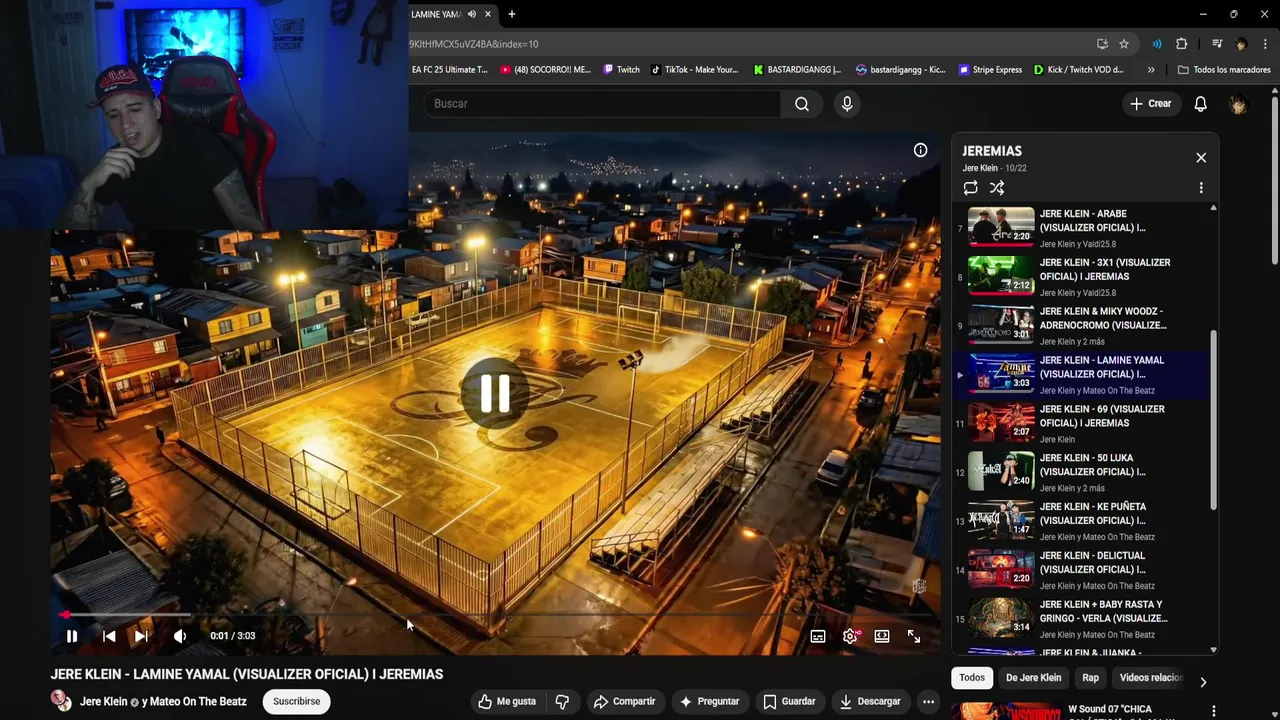Subscribe with the Suscribirse button

click(x=297, y=702)
